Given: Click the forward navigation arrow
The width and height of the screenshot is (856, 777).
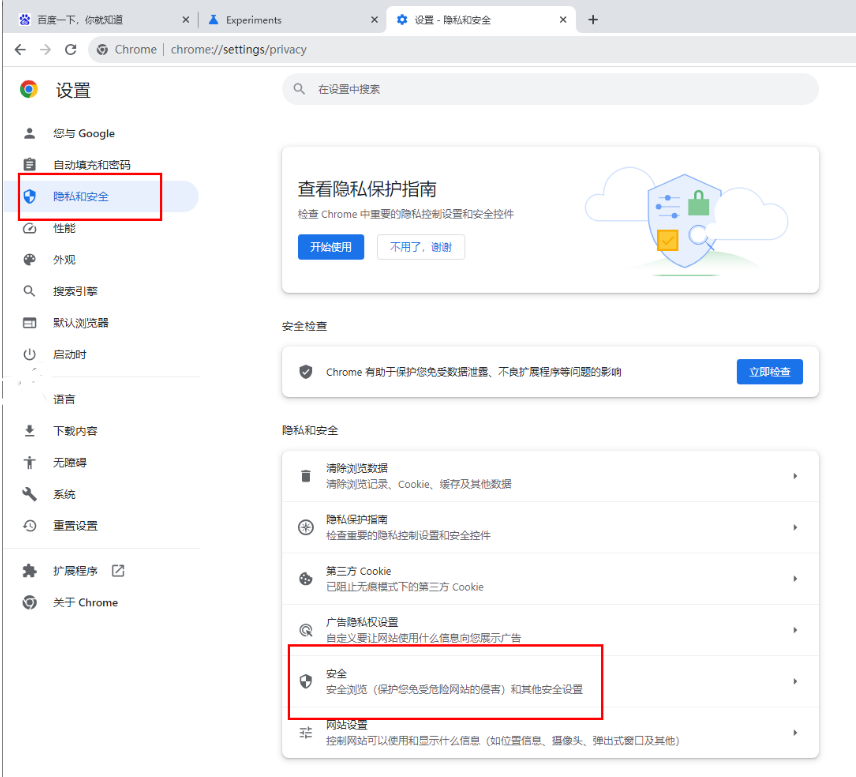Looking at the screenshot, I should [45, 50].
